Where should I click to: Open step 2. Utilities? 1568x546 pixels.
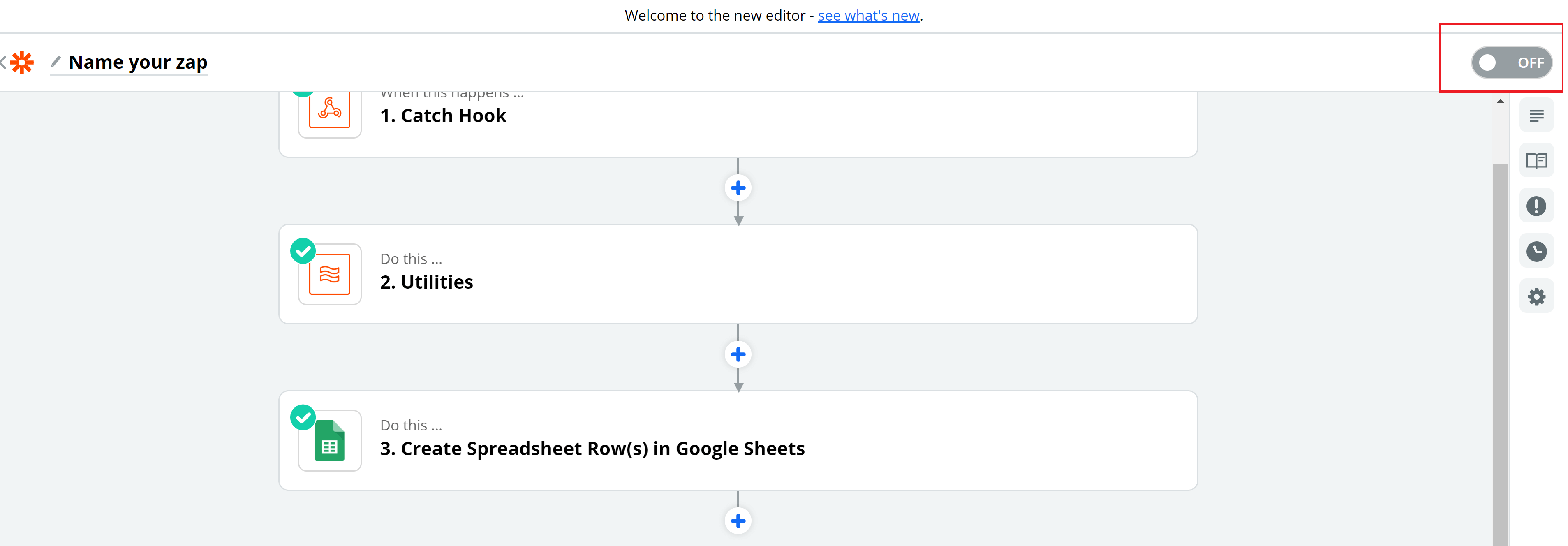tap(738, 274)
